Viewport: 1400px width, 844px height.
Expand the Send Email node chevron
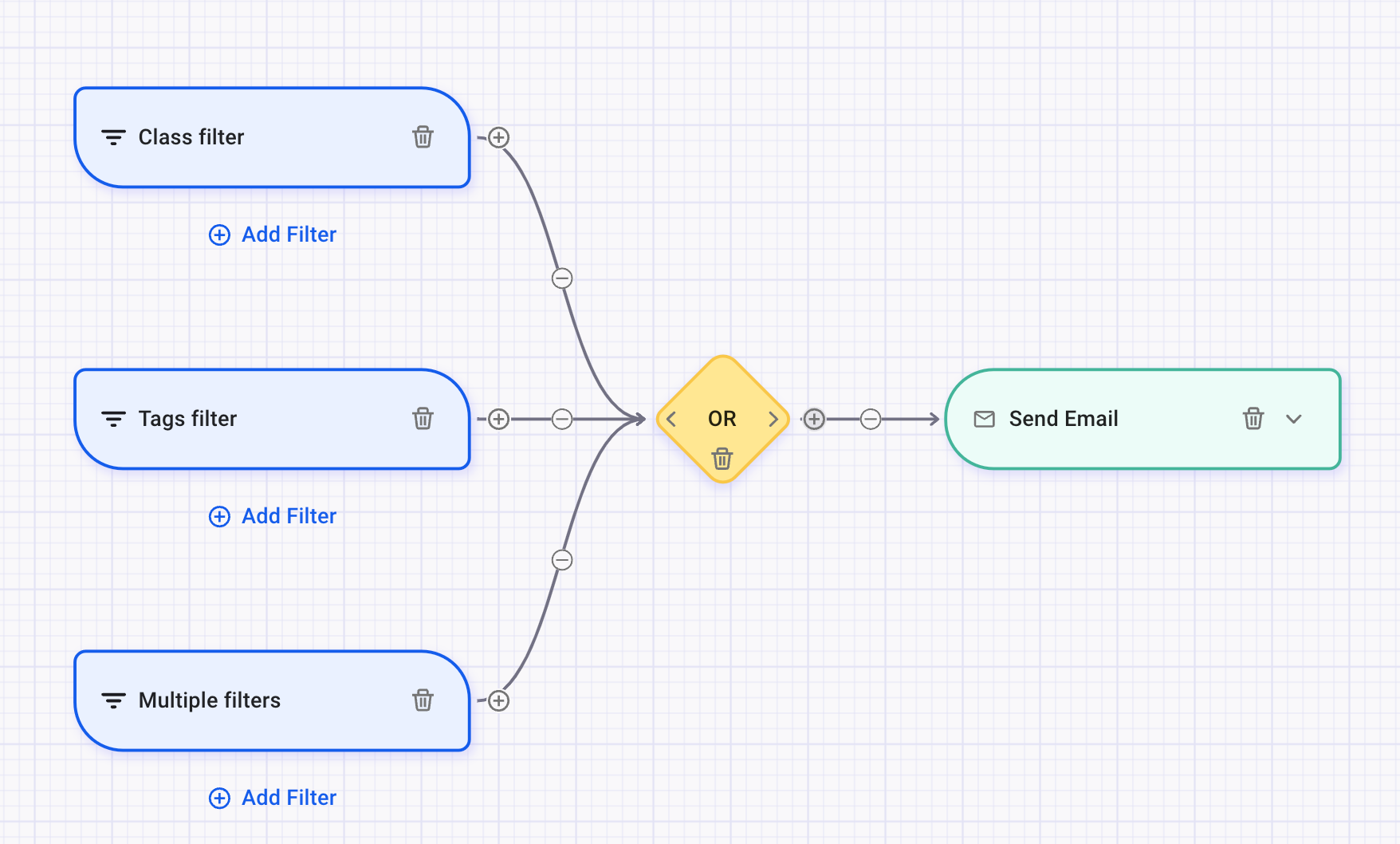pos(1295,418)
